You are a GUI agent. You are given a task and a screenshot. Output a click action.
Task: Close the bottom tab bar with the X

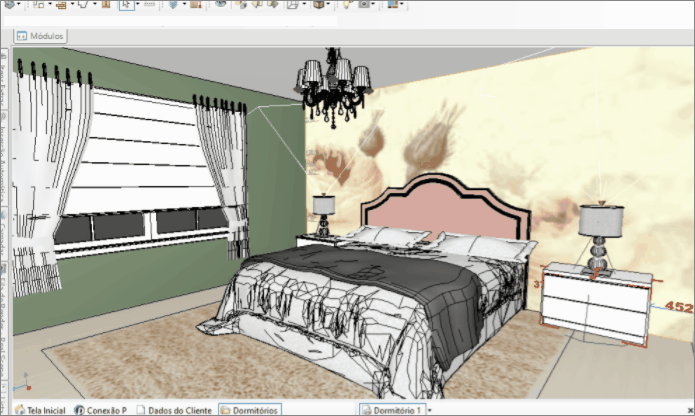(691, 411)
